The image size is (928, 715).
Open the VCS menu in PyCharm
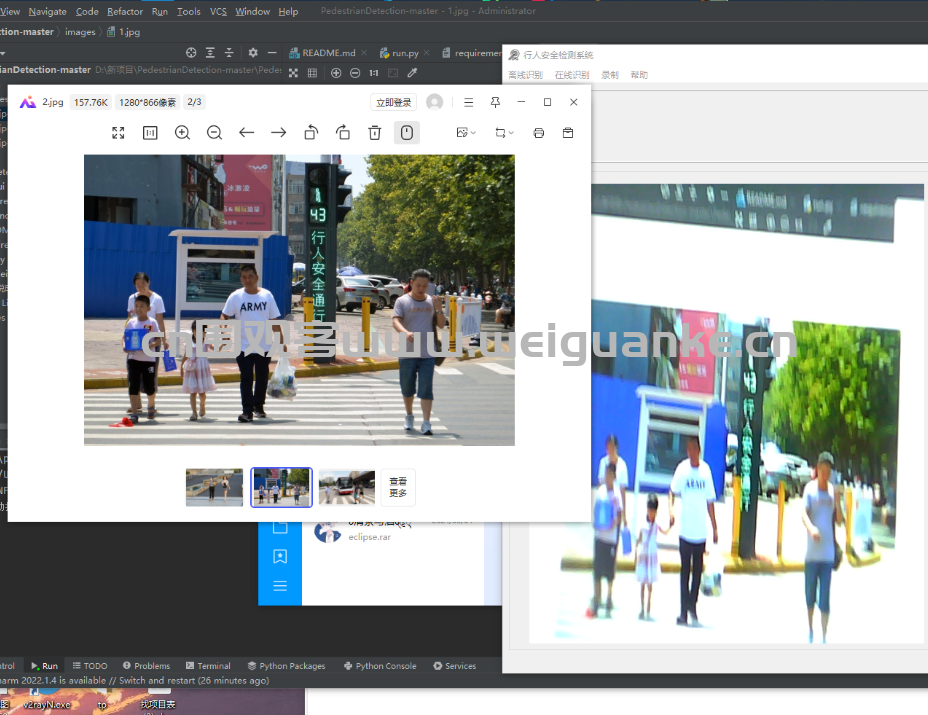click(218, 11)
